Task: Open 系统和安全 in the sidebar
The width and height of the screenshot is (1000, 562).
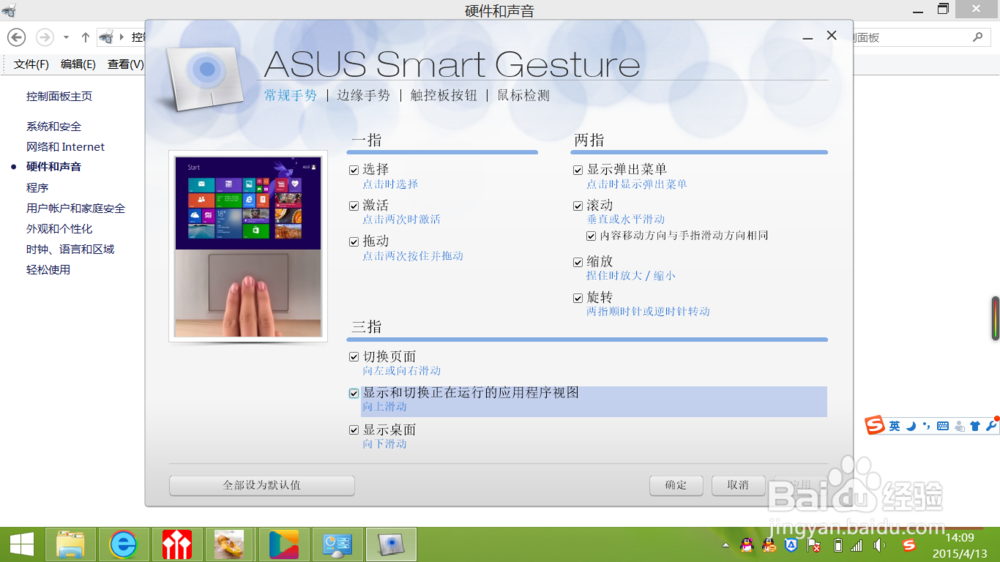Action: point(54,127)
